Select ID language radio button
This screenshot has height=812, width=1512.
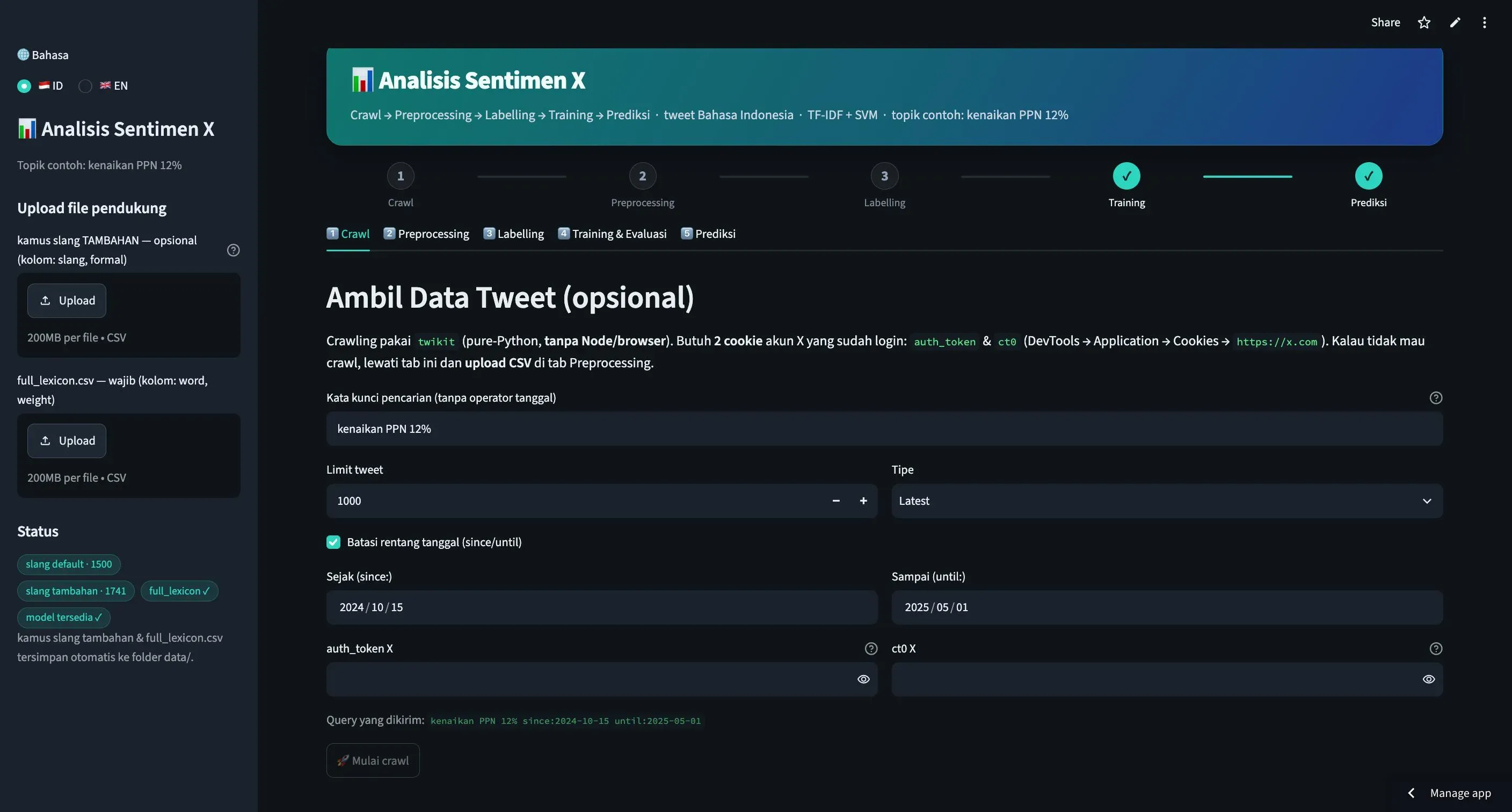pyautogui.click(x=24, y=86)
